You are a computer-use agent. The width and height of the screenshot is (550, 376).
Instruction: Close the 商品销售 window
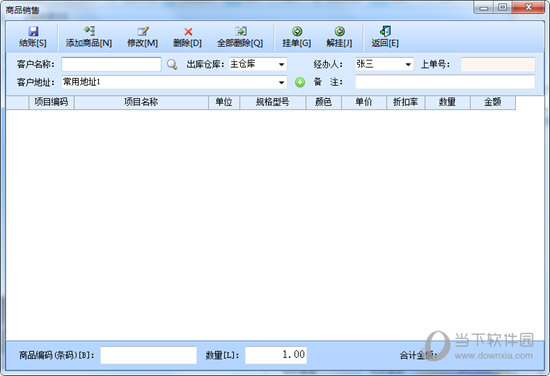(528, 7)
